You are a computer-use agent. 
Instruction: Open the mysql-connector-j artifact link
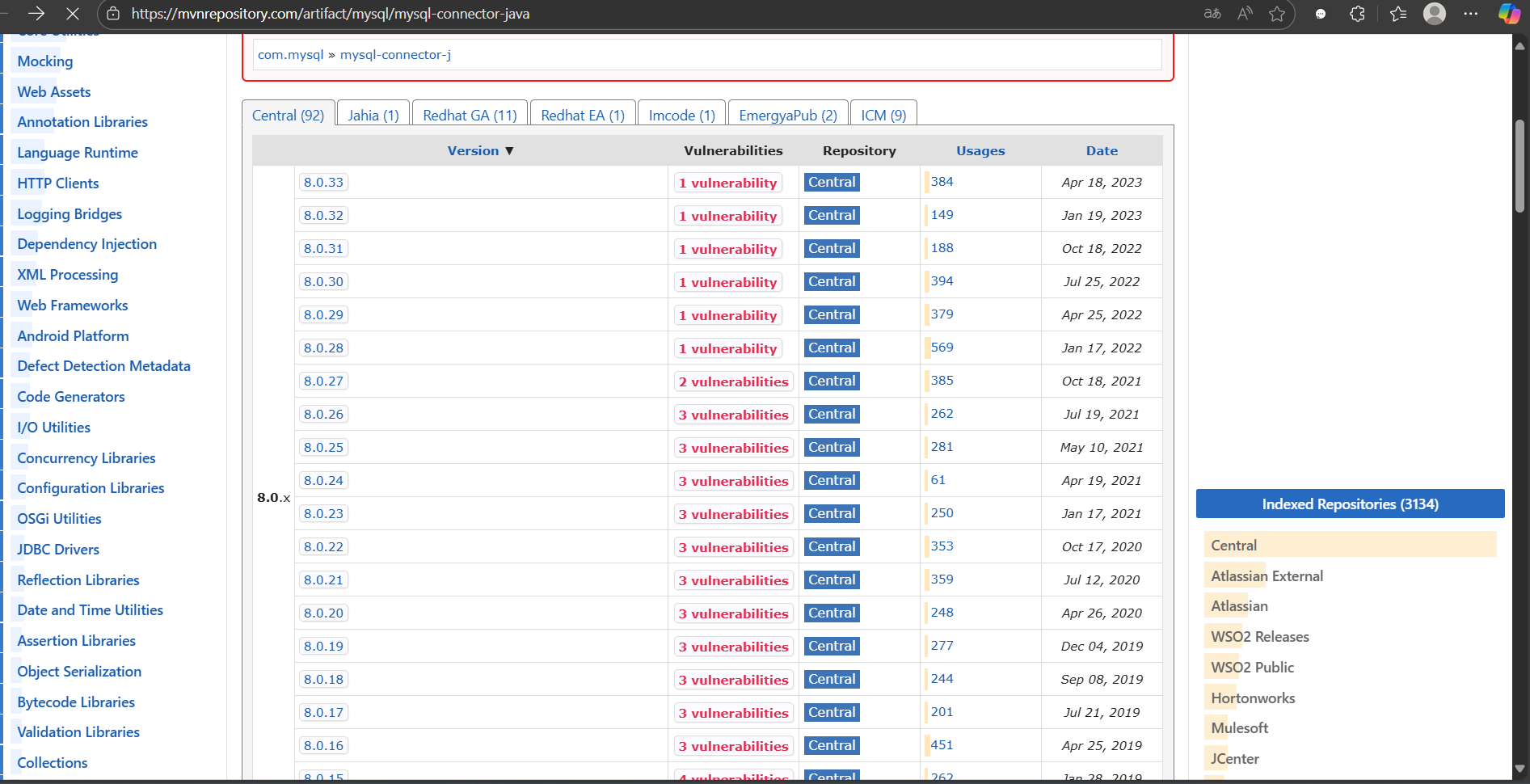coord(395,55)
